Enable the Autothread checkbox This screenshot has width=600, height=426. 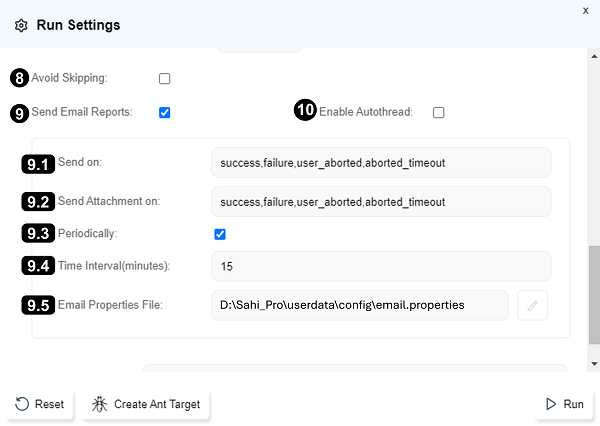pos(438,113)
